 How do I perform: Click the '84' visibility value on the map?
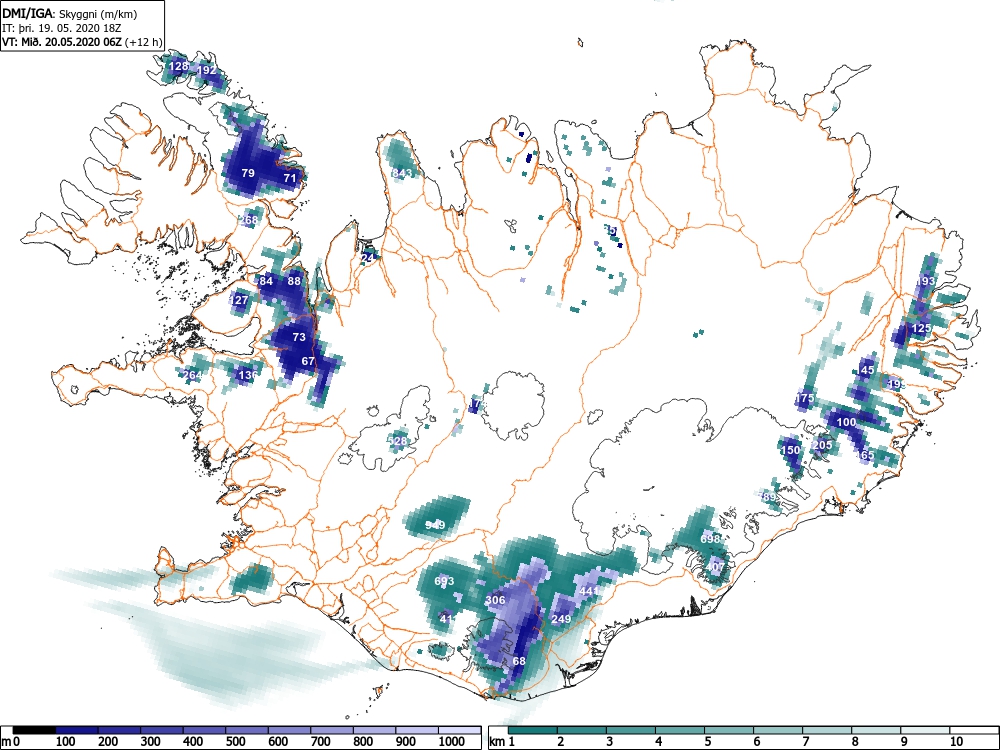266,281
